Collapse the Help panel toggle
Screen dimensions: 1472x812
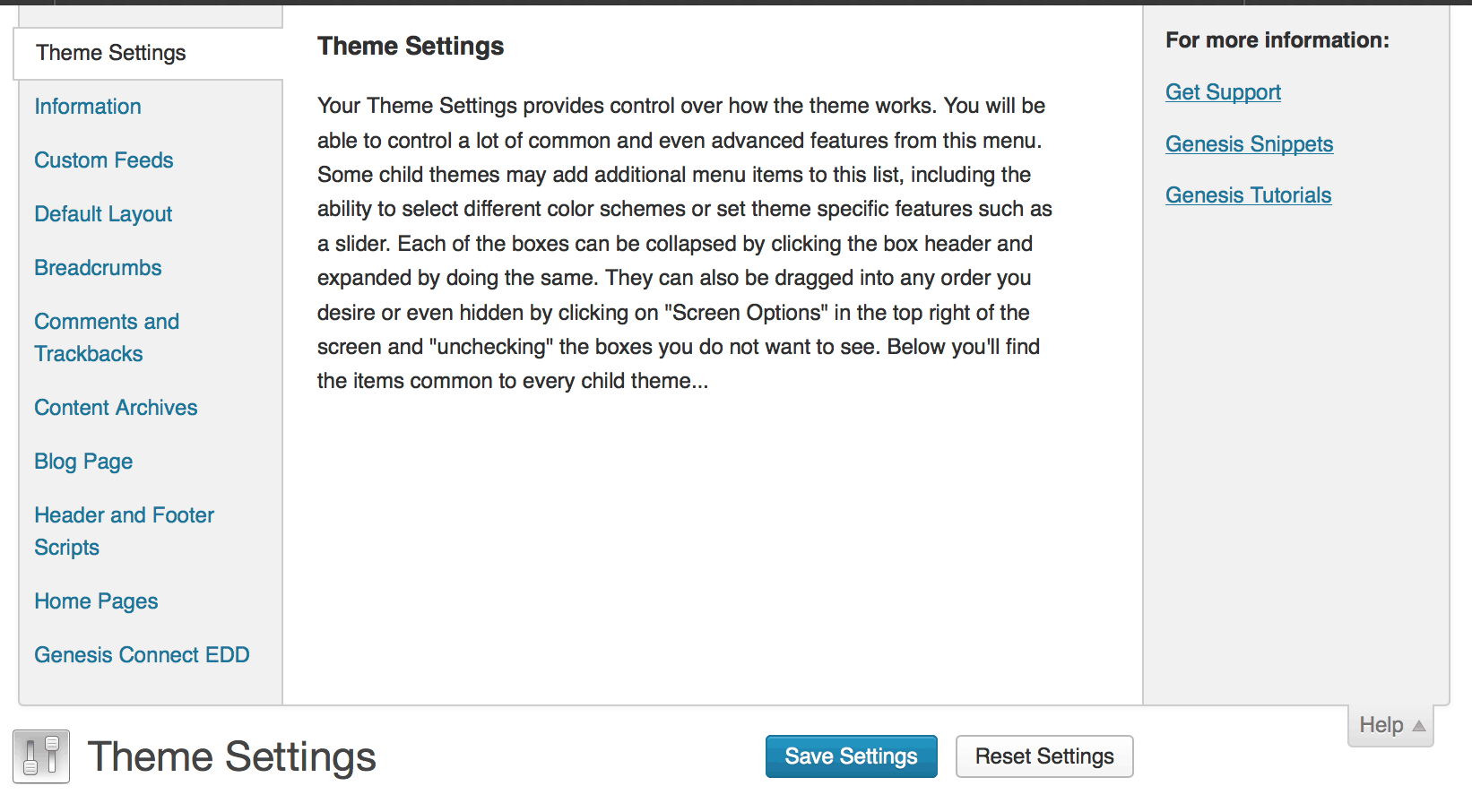point(1390,725)
